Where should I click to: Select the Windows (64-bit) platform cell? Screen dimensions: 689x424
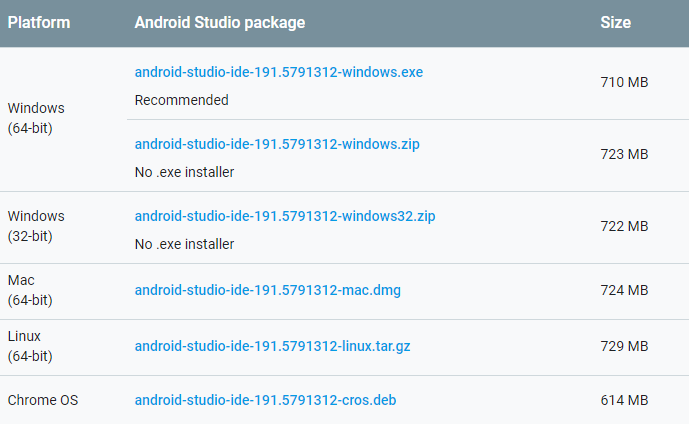point(36,118)
